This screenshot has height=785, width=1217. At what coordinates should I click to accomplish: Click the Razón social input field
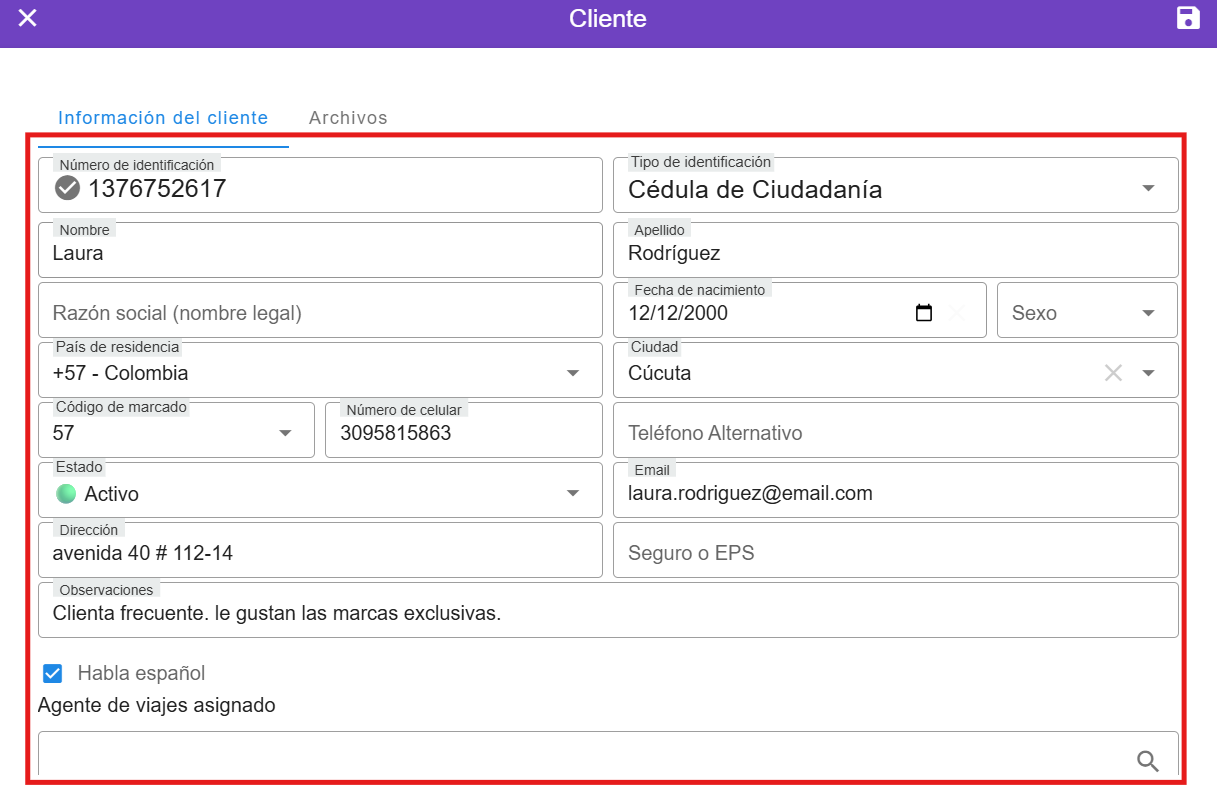(320, 313)
